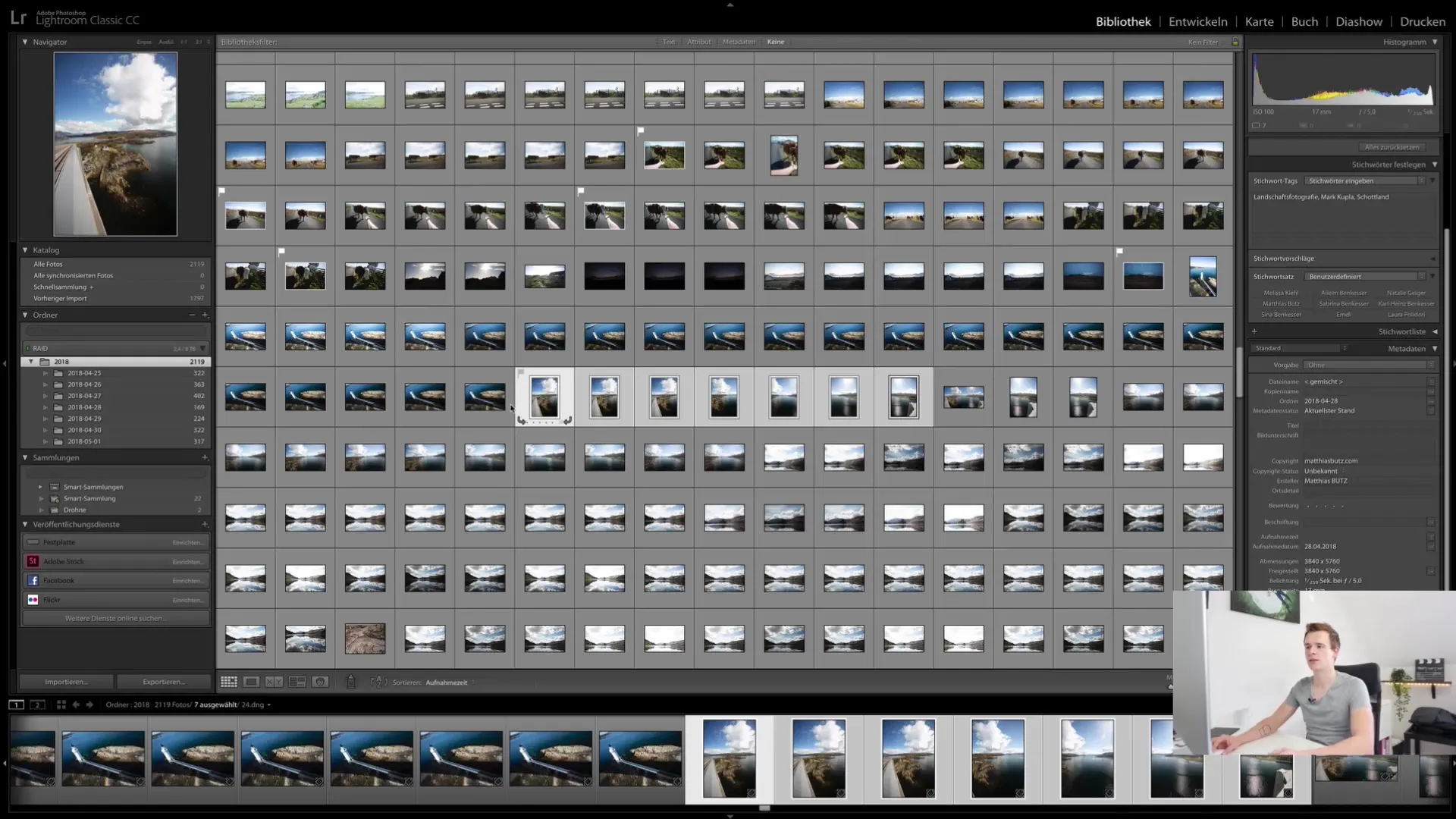Open the metadata Standard view dropdown
1456x819 pixels.
coord(1300,348)
